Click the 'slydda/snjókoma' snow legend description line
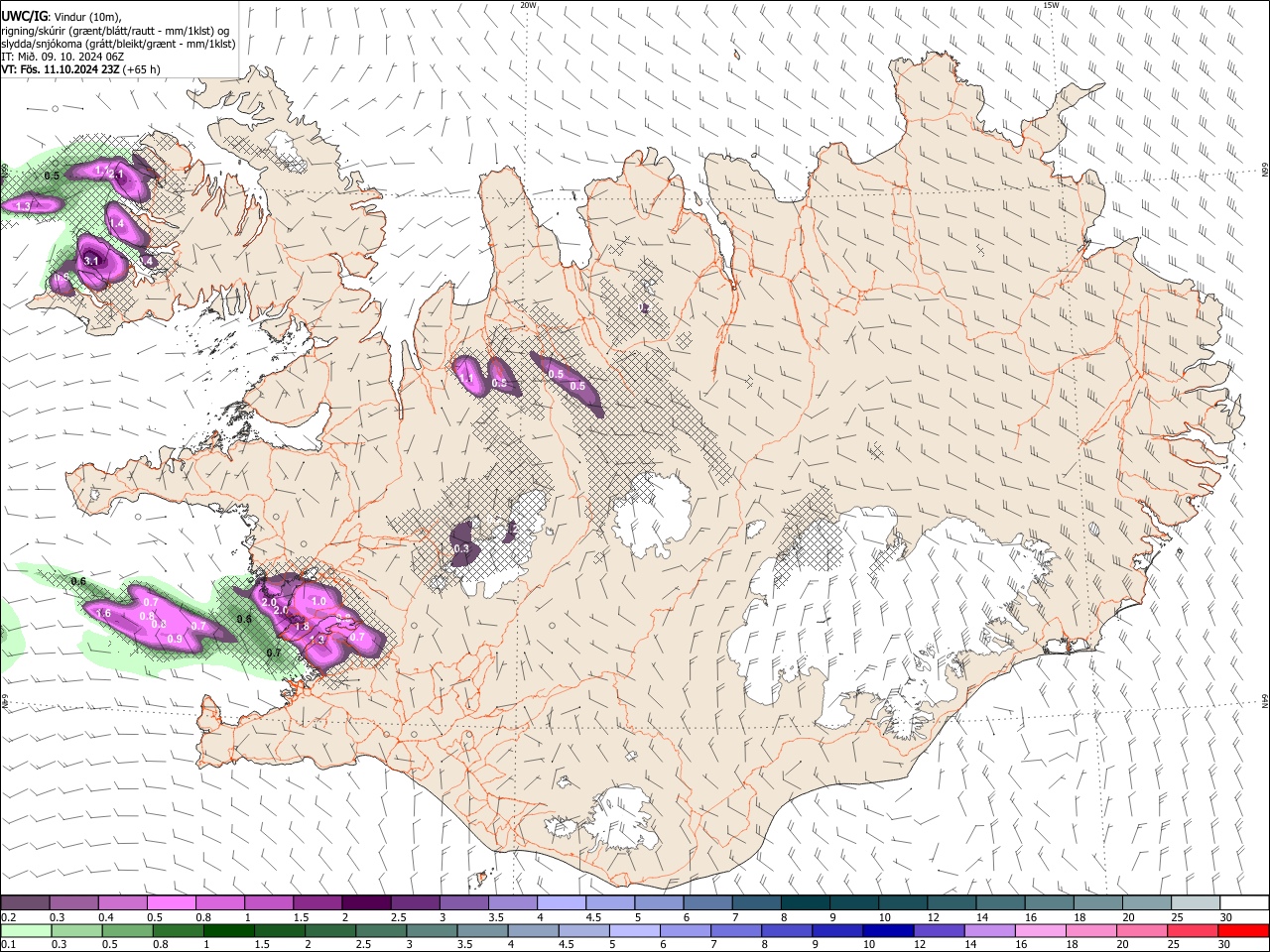The height and width of the screenshot is (952, 1270). click(x=118, y=44)
